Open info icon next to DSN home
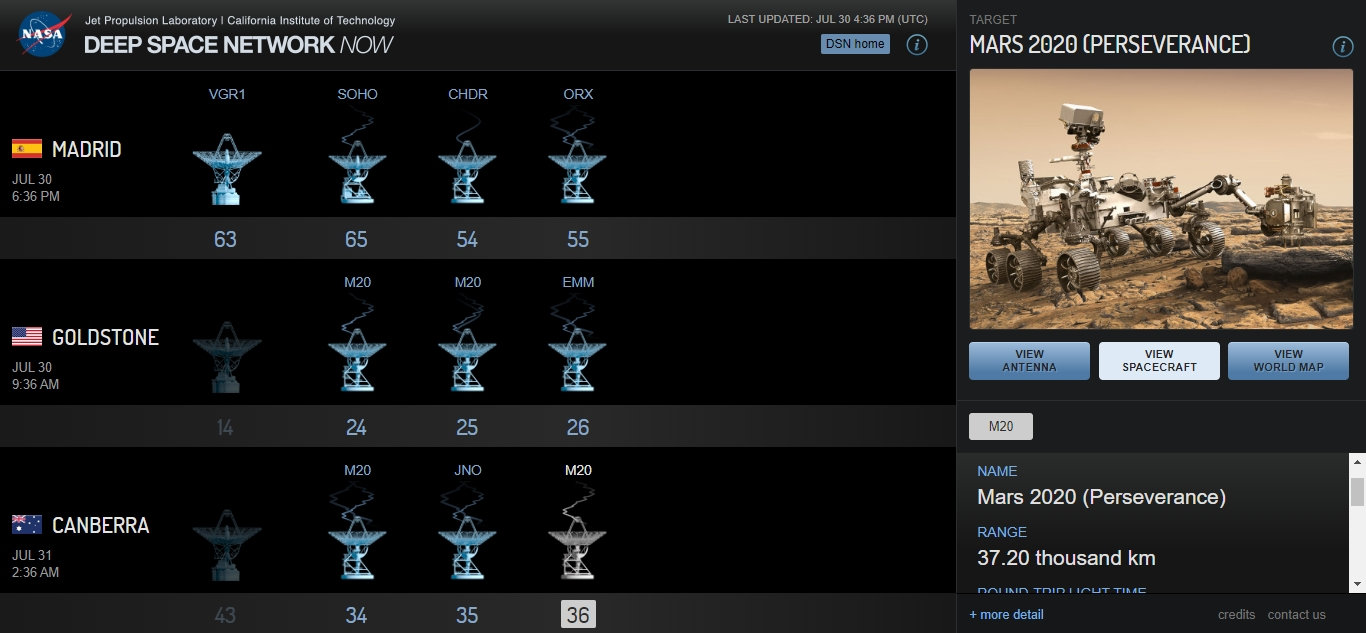 [917, 44]
